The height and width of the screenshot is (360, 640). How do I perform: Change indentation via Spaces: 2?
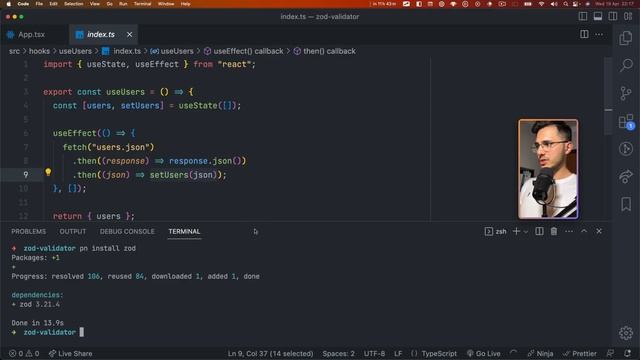click(338, 353)
